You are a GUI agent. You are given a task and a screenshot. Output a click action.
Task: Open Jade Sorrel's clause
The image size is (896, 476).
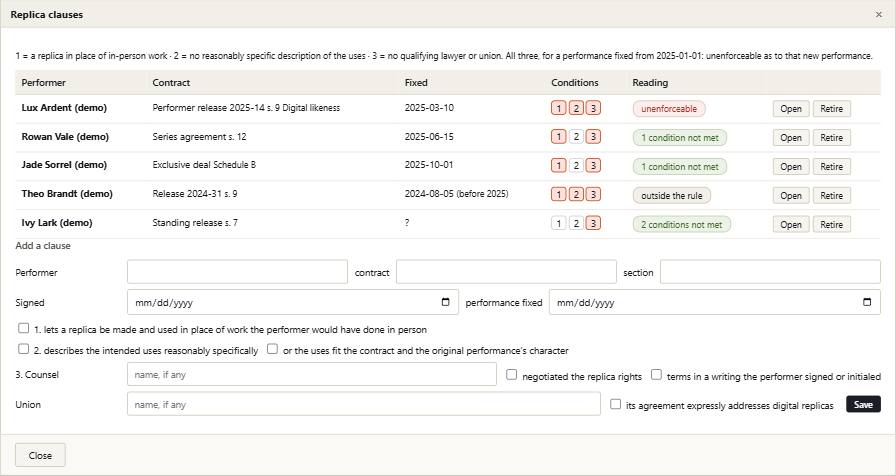pyautogui.click(x=791, y=167)
